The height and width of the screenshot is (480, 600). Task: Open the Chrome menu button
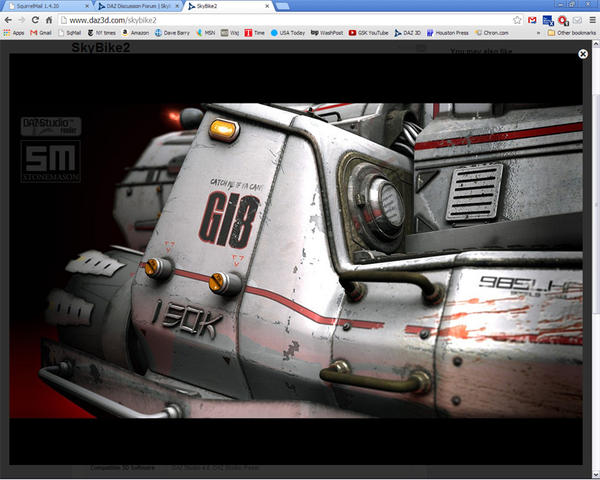click(x=592, y=20)
